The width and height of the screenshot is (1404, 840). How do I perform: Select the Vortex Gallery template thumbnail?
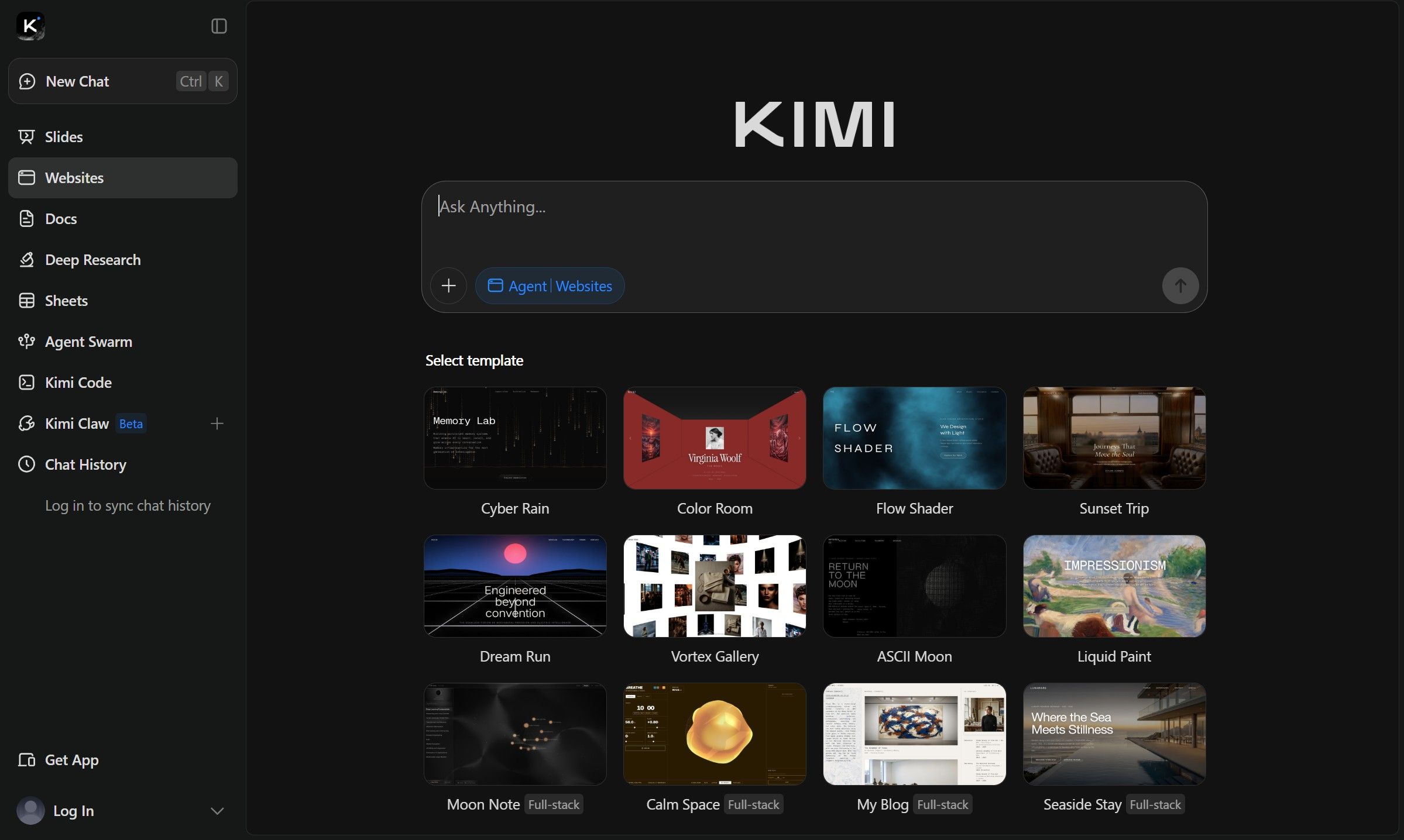715,586
